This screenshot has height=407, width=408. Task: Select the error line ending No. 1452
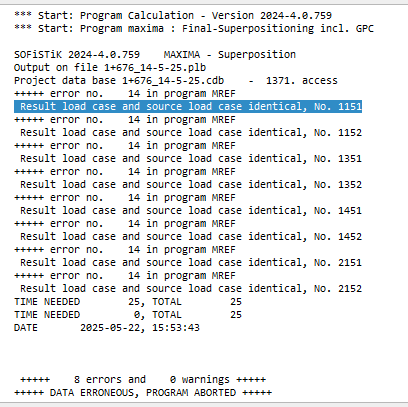[x=191, y=236]
